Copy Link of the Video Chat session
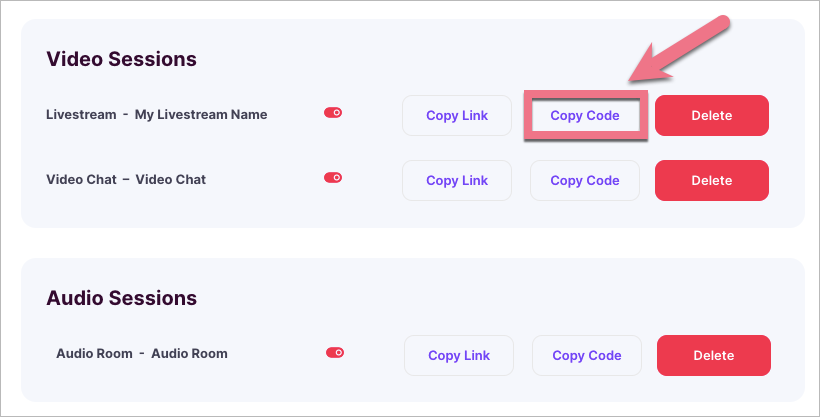Screen dimensions: 820x417 pos(457,181)
